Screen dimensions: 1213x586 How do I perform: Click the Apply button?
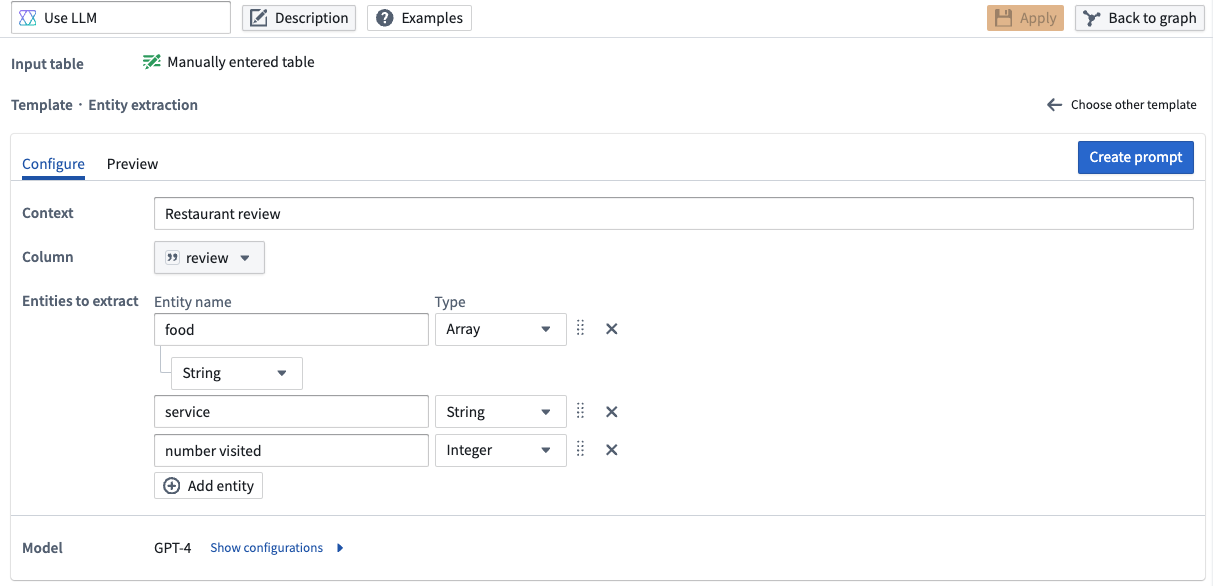tap(1025, 18)
